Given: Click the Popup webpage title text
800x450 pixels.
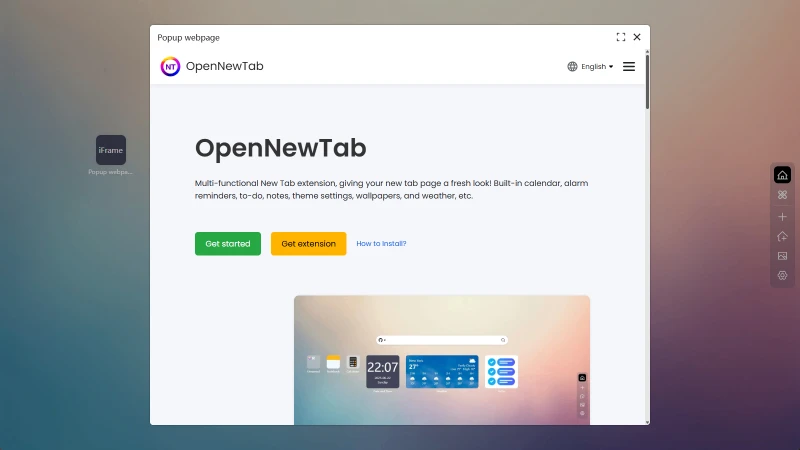Looking at the screenshot, I should tap(188, 38).
